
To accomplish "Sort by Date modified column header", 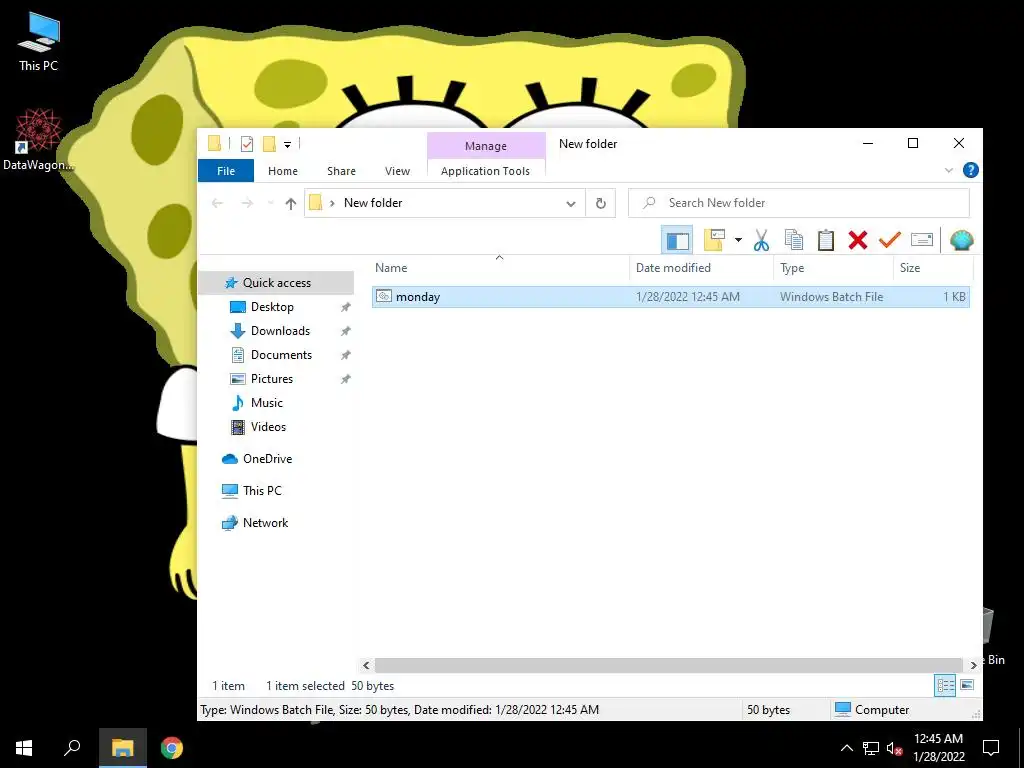I will point(701,268).
